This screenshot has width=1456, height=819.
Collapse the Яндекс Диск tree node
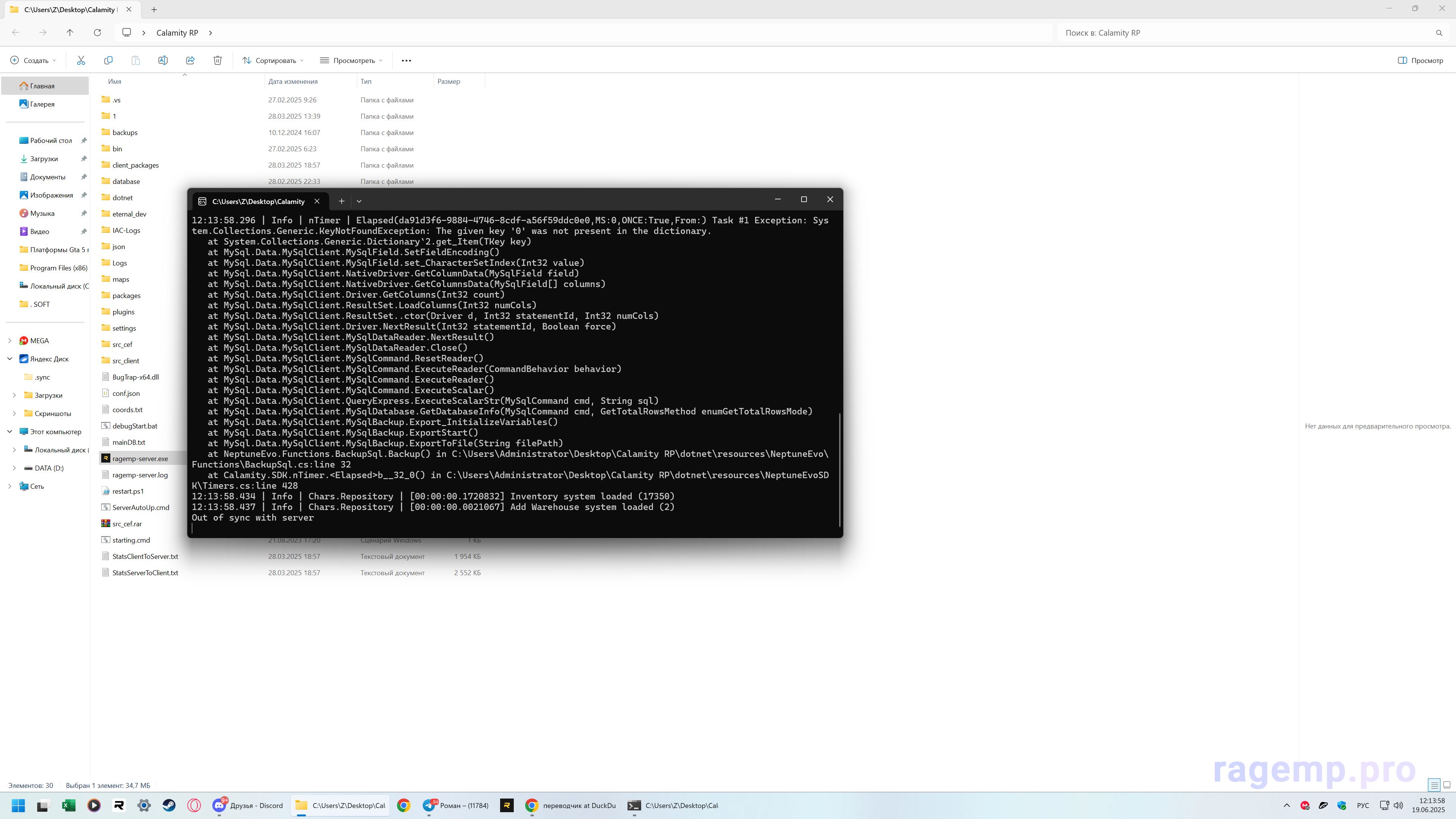click(9, 359)
